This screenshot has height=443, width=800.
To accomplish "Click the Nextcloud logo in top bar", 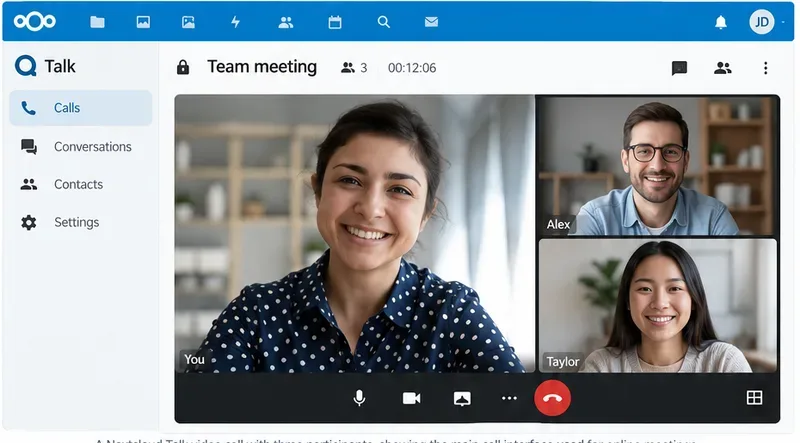I will click(x=35, y=21).
